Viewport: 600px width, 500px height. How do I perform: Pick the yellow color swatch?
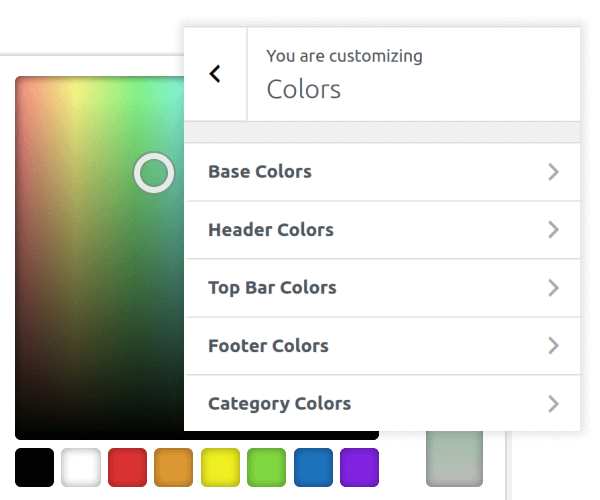tap(220, 467)
